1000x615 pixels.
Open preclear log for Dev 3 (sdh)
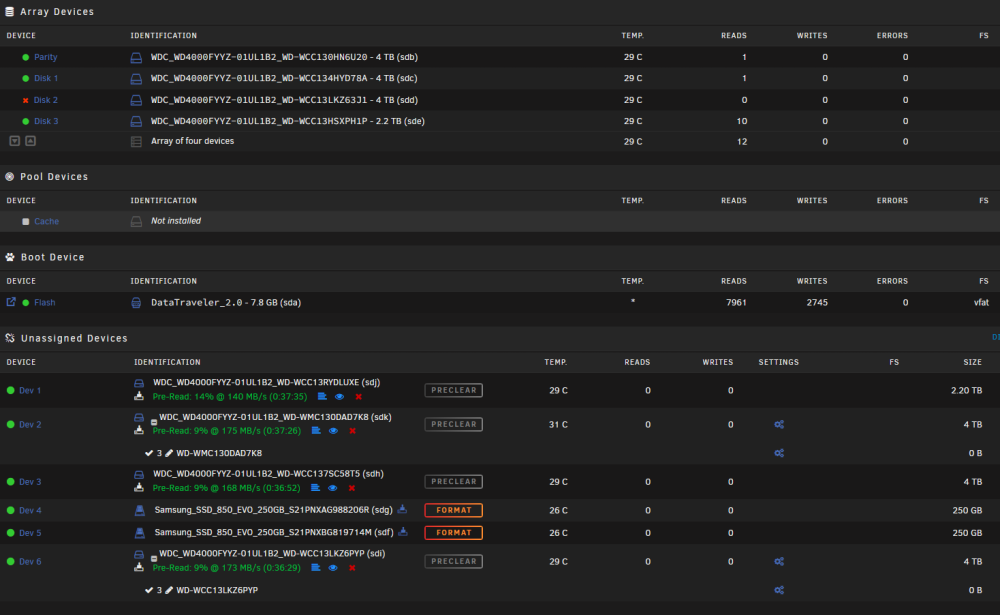click(315, 488)
